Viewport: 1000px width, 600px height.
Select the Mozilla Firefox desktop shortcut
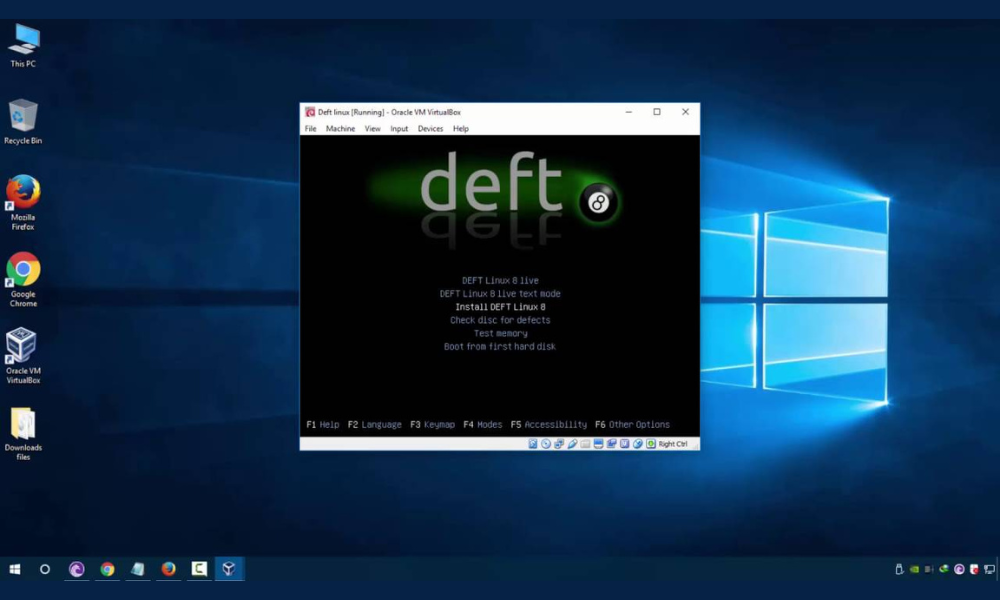[23, 203]
